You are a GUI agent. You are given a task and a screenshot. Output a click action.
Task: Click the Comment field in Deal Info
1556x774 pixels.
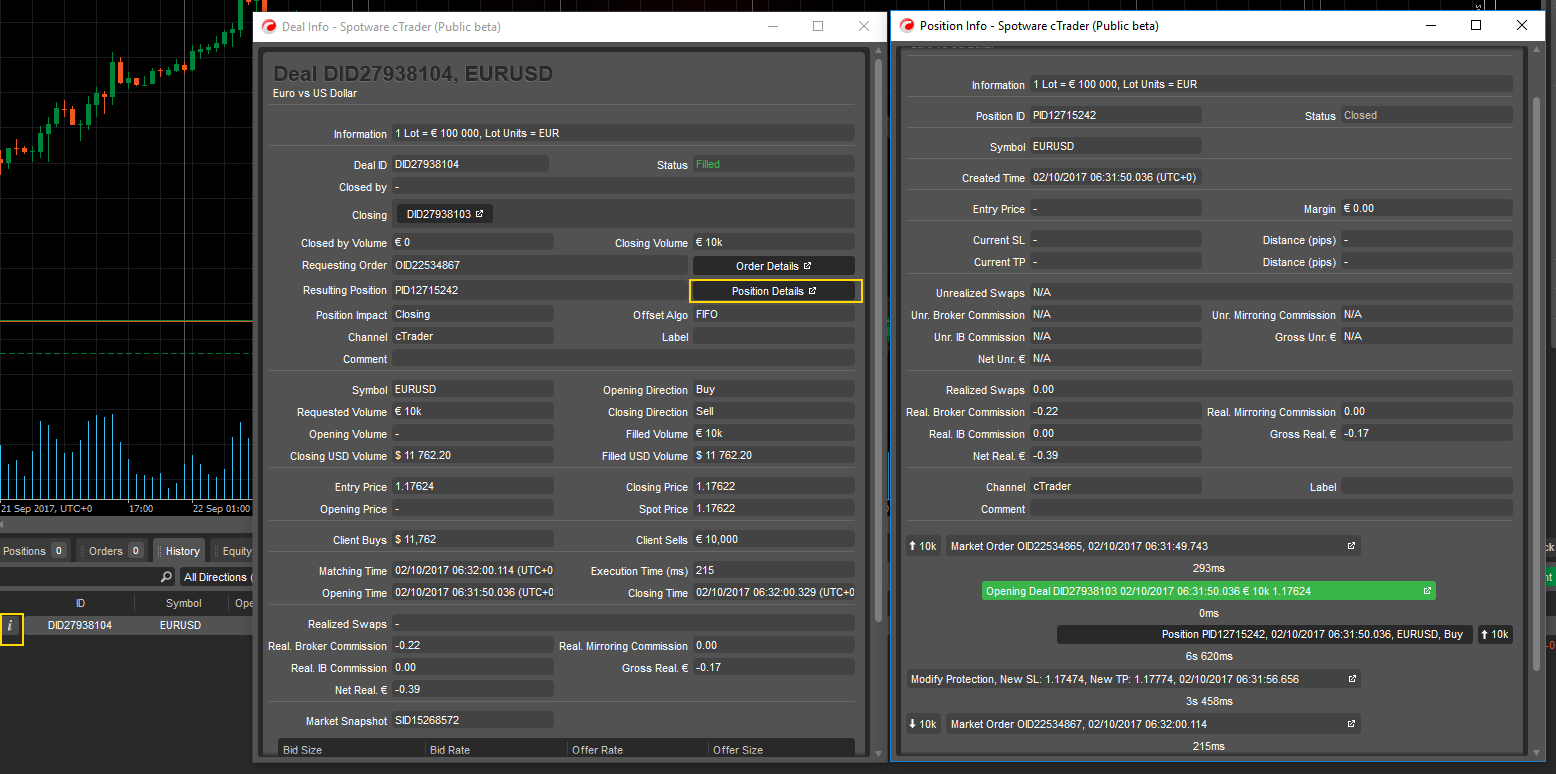(x=622, y=359)
